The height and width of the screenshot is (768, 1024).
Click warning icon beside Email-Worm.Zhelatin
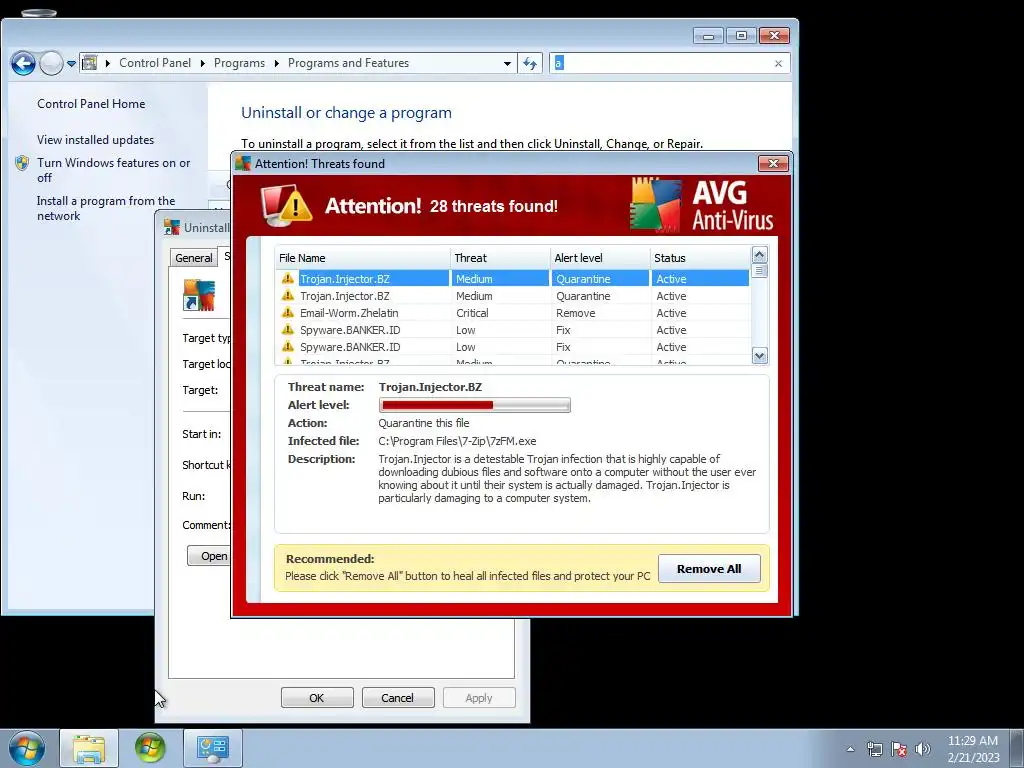tap(287, 313)
